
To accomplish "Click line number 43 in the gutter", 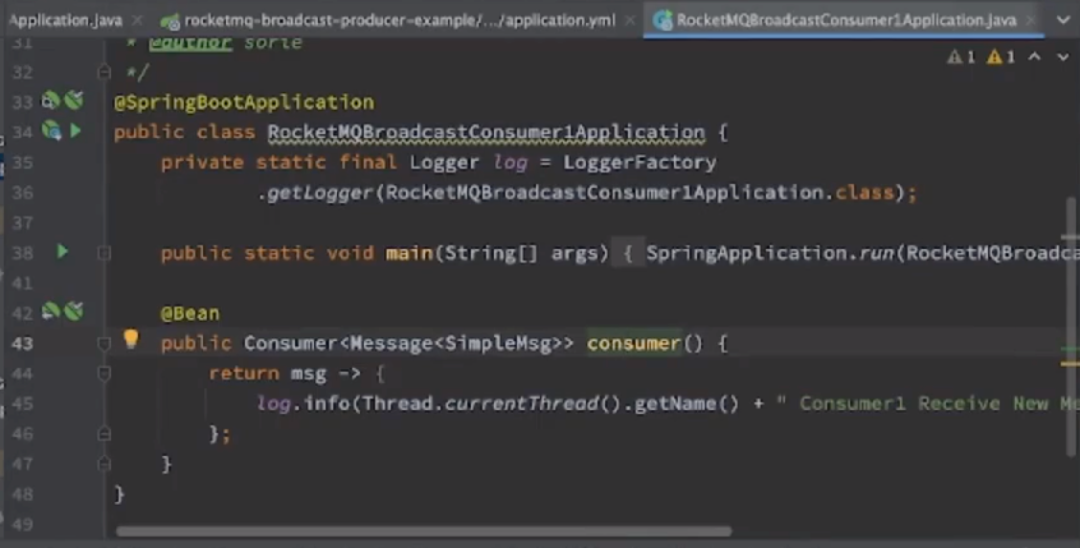I will [22, 344].
